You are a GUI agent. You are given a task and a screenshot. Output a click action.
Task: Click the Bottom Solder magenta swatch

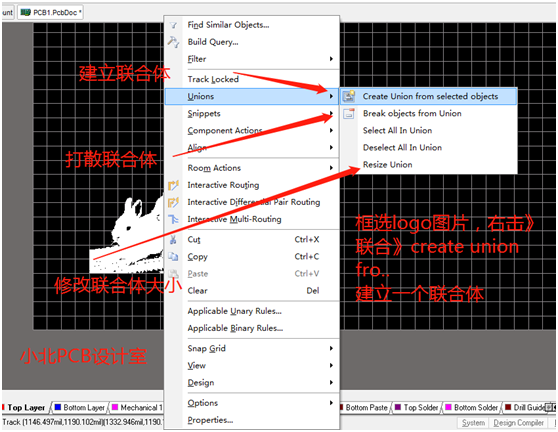(448, 407)
